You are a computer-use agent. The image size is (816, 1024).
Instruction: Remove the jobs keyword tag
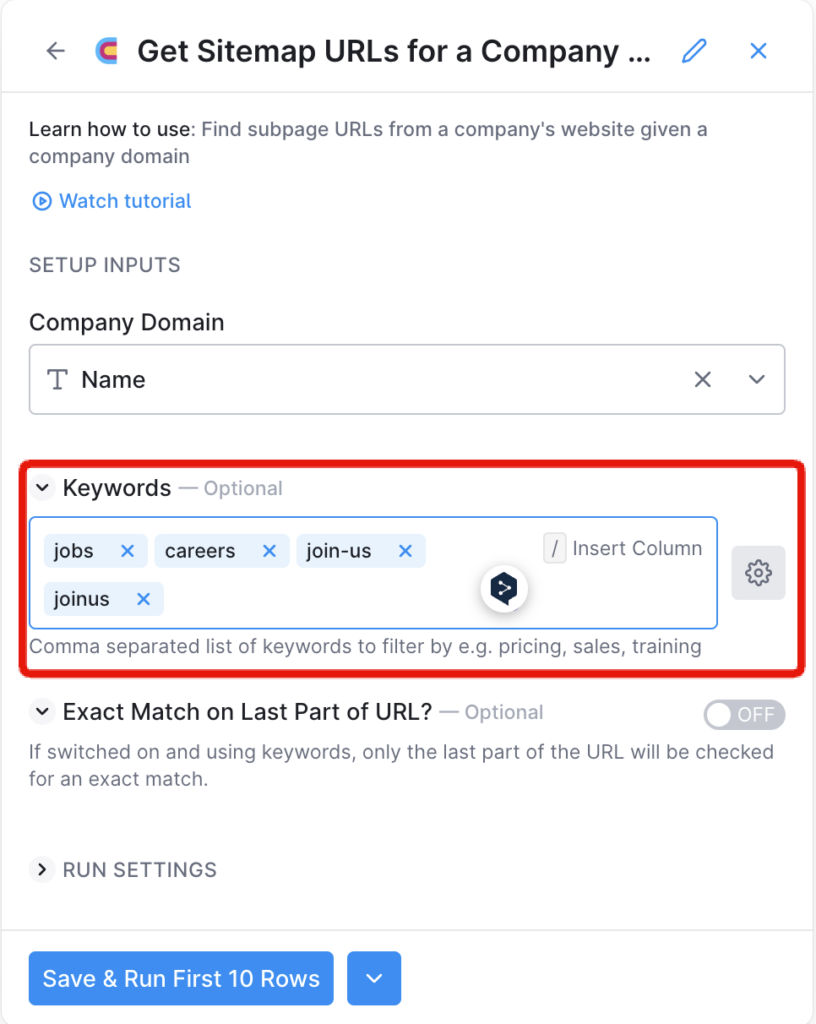point(127,551)
